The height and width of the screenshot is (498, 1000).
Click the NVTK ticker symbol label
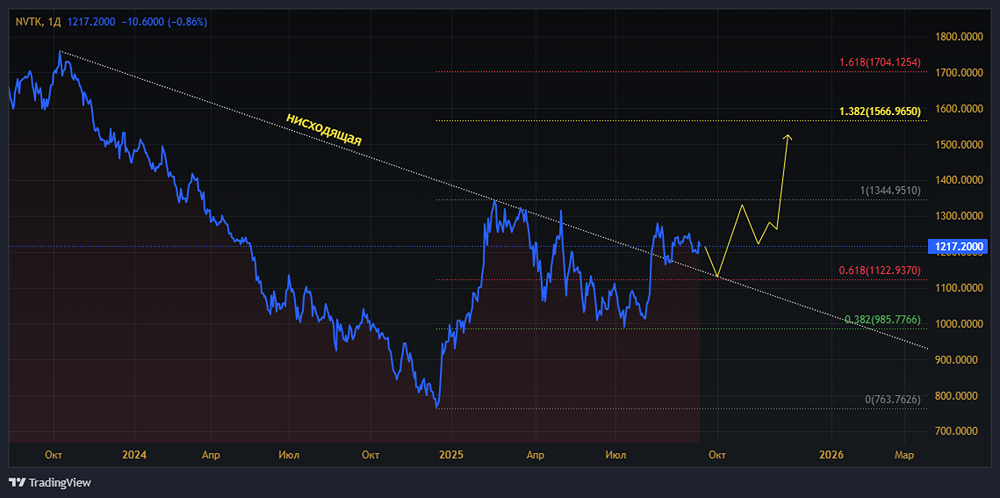(x=29, y=22)
